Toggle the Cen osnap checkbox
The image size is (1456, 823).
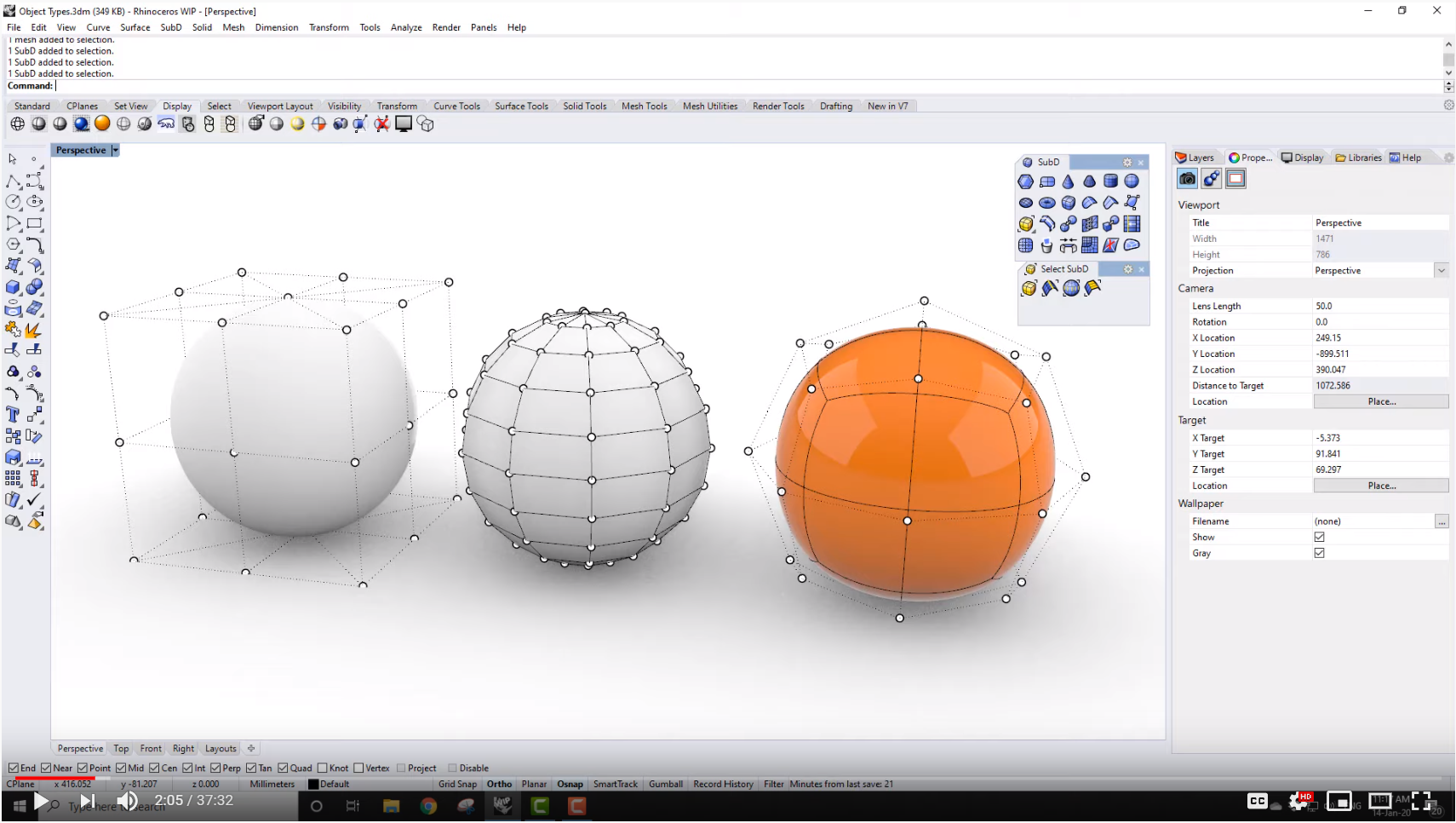point(154,768)
